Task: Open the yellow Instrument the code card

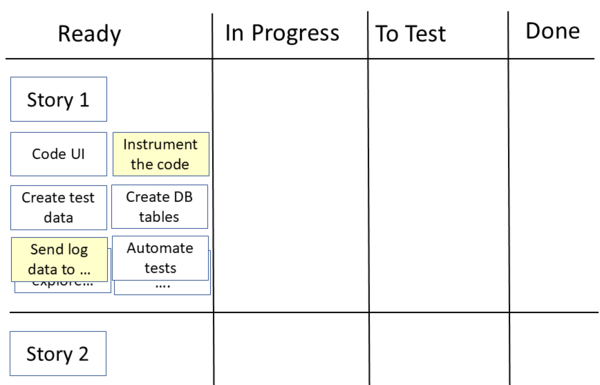Action: (161, 154)
